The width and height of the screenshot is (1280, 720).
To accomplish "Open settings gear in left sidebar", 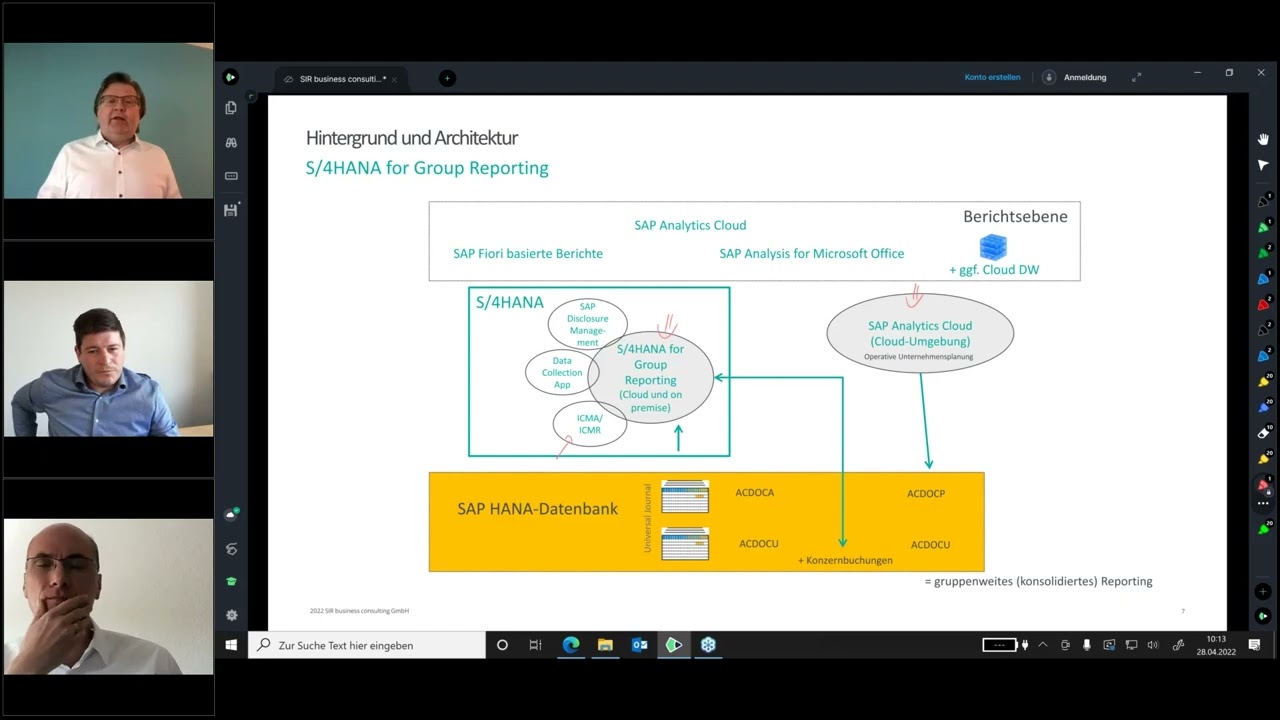I will tap(231, 615).
